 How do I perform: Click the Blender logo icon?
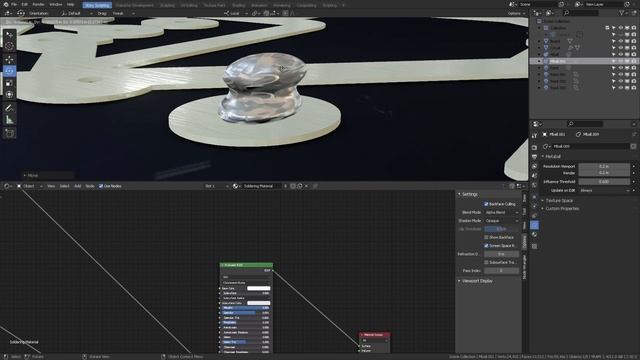coord(5,4)
